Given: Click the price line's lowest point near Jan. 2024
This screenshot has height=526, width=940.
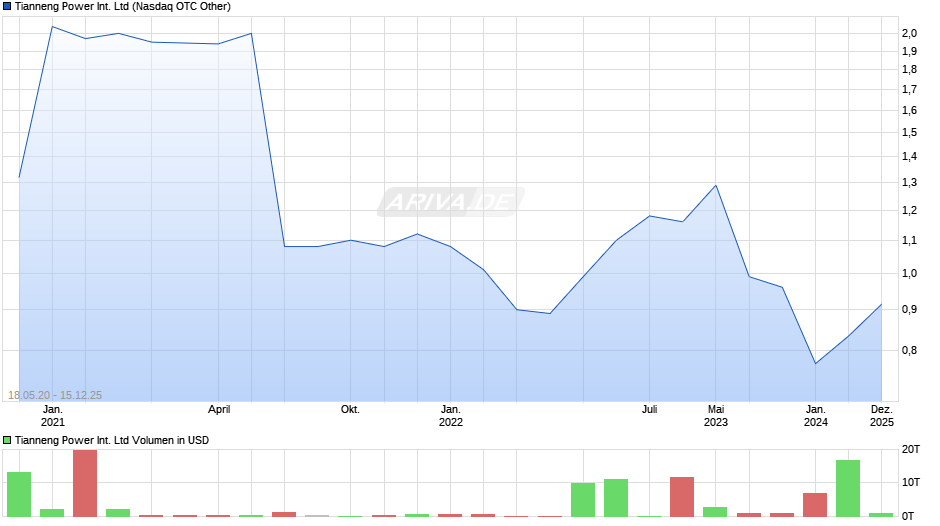Looking at the screenshot, I should coord(816,363).
